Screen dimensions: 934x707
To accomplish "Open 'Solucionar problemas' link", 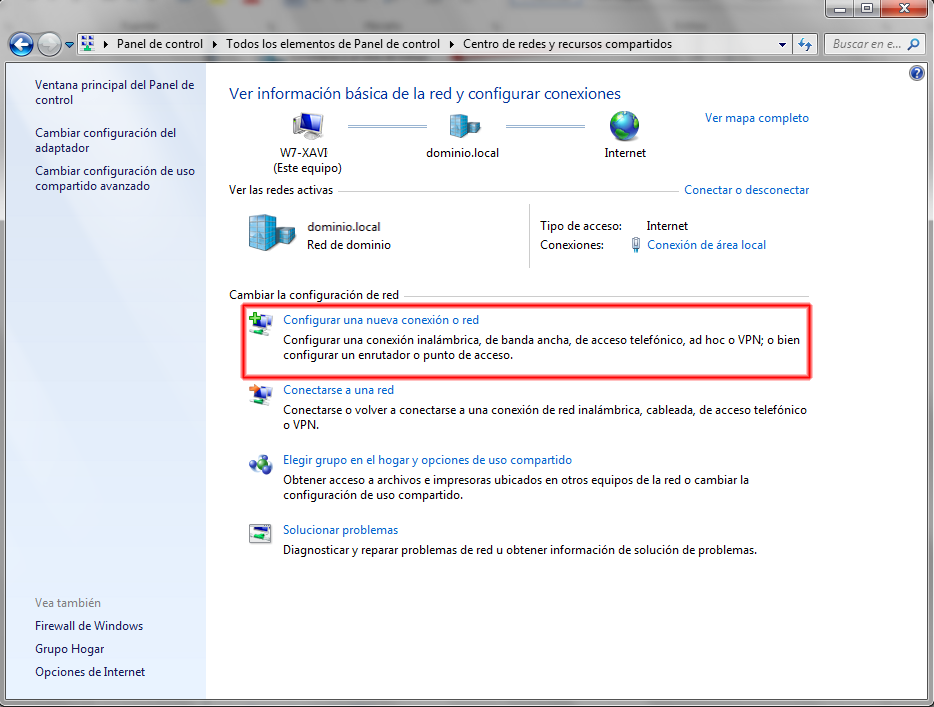I will coord(340,530).
